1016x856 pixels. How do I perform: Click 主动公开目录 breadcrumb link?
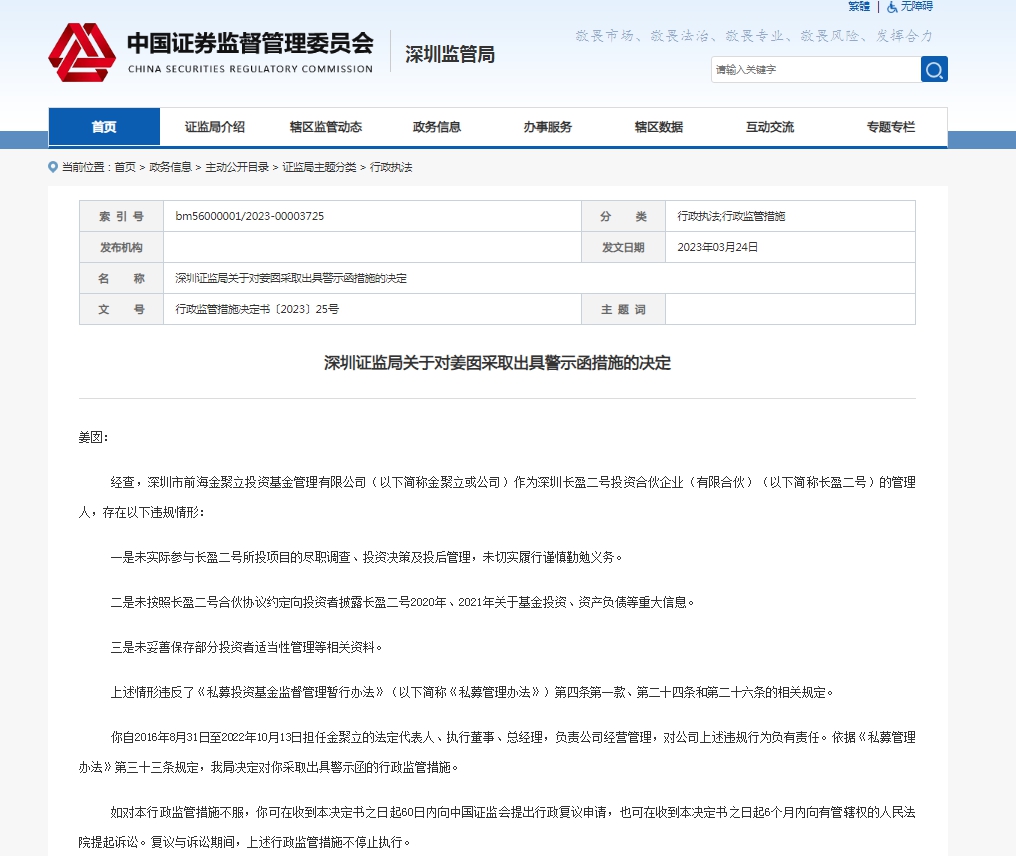pyautogui.click(x=237, y=167)
